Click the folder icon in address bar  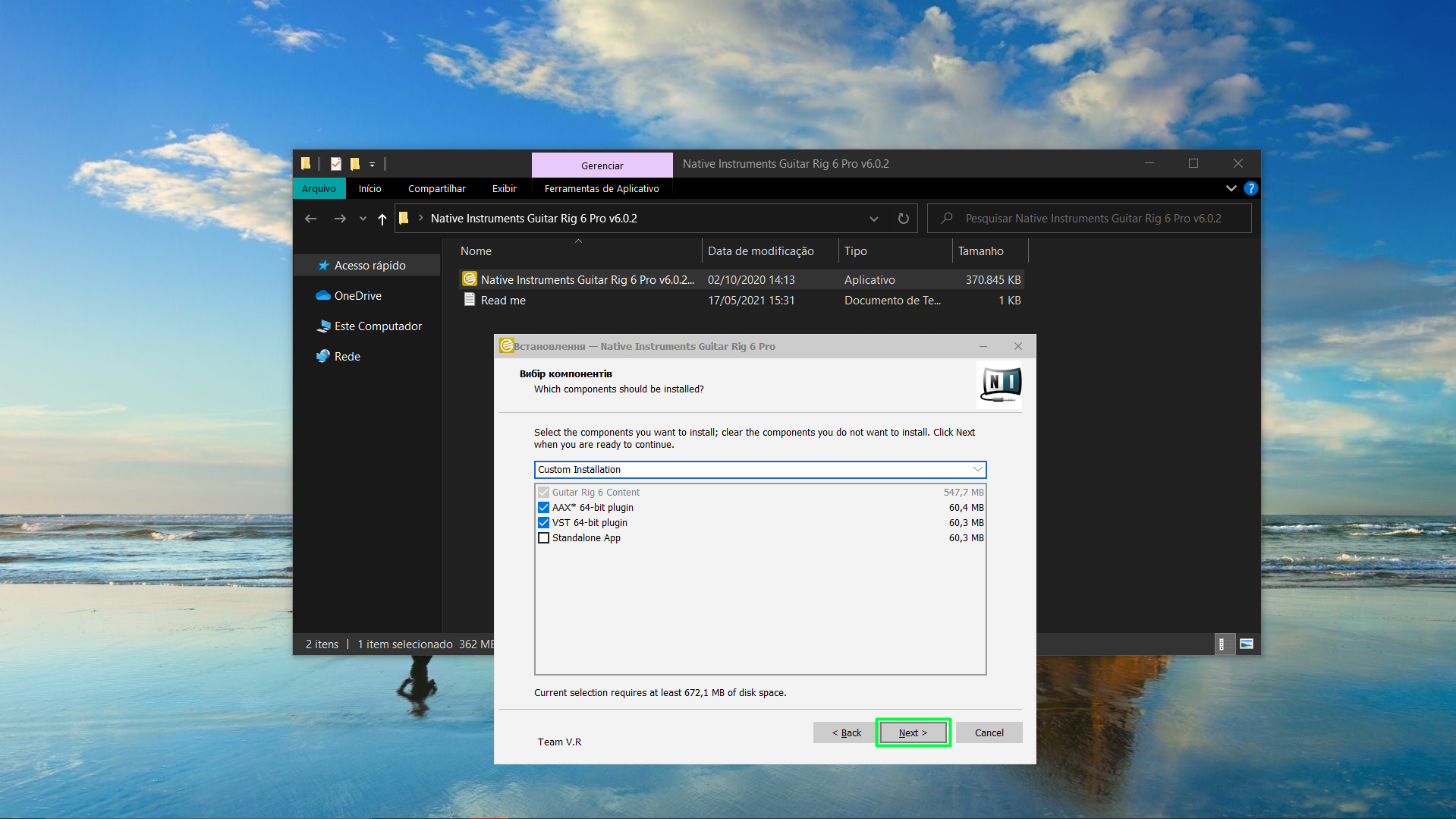(x=404, y=219)
